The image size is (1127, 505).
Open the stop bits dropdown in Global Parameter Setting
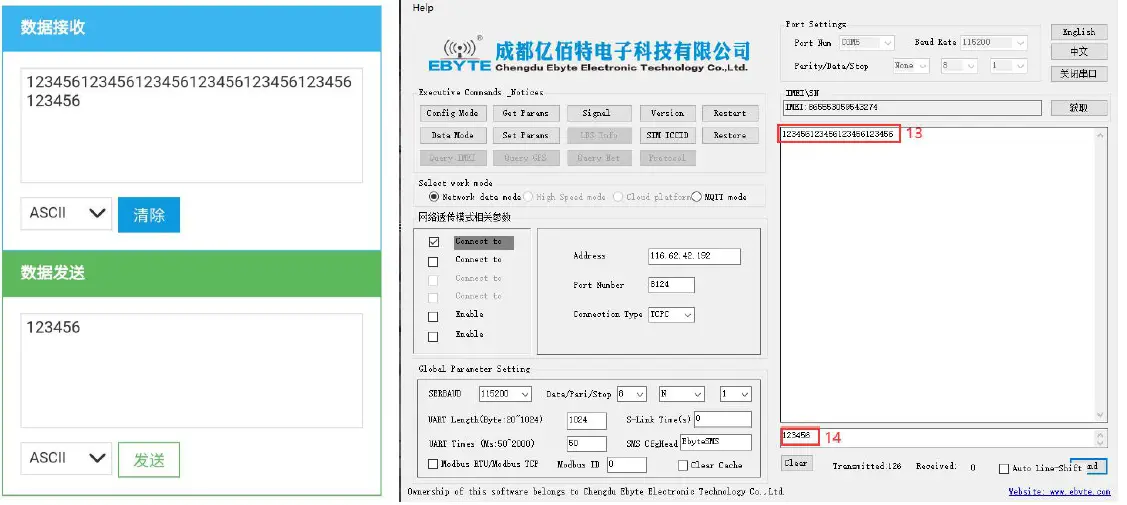point(736,394)
